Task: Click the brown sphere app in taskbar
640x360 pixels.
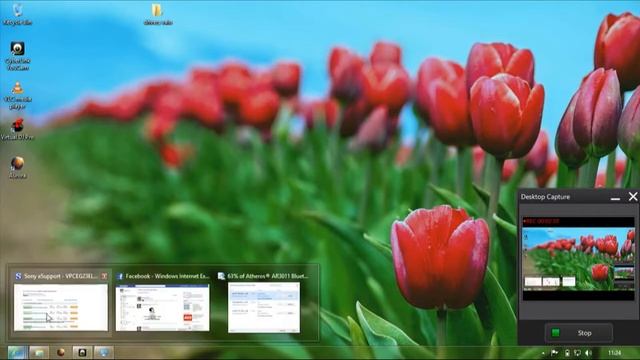Action: [60, 353]
